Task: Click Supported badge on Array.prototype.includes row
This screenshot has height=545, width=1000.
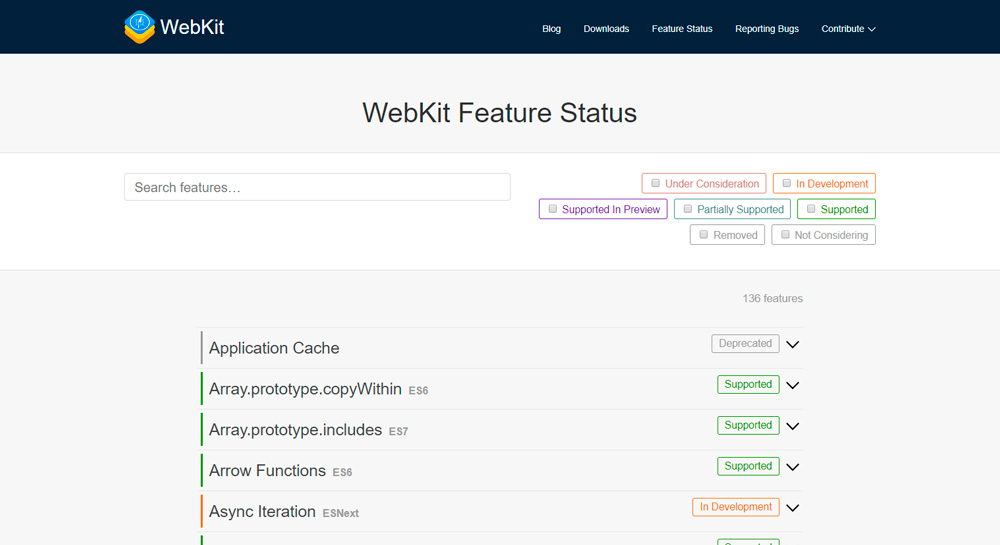Action: [x=748, y=425]
